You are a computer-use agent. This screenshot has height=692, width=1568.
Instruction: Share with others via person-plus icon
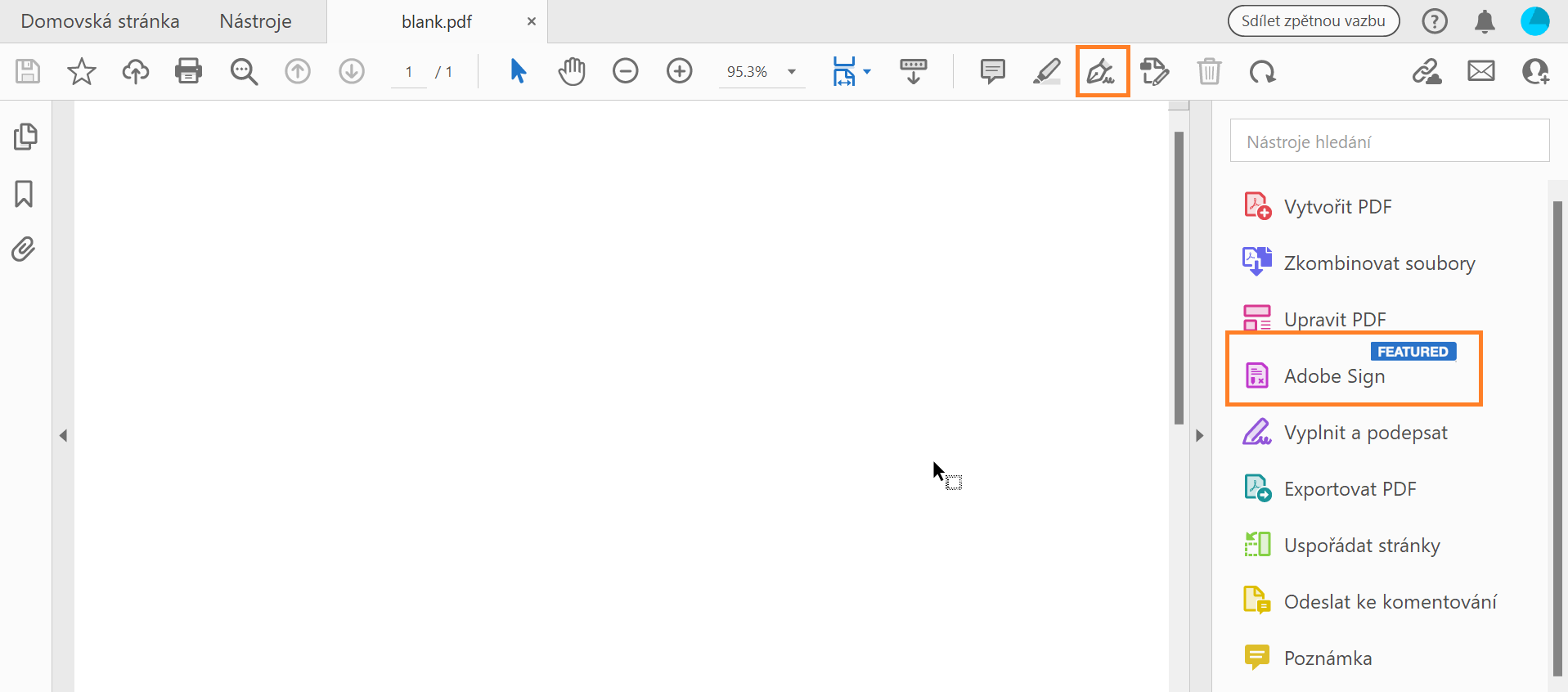(1535, 71)
